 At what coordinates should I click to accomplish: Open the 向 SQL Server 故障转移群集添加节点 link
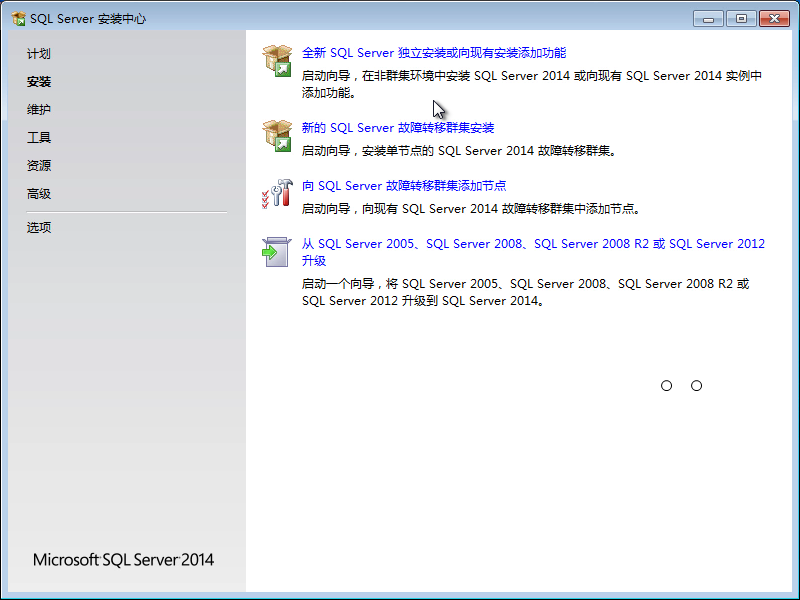404,186
